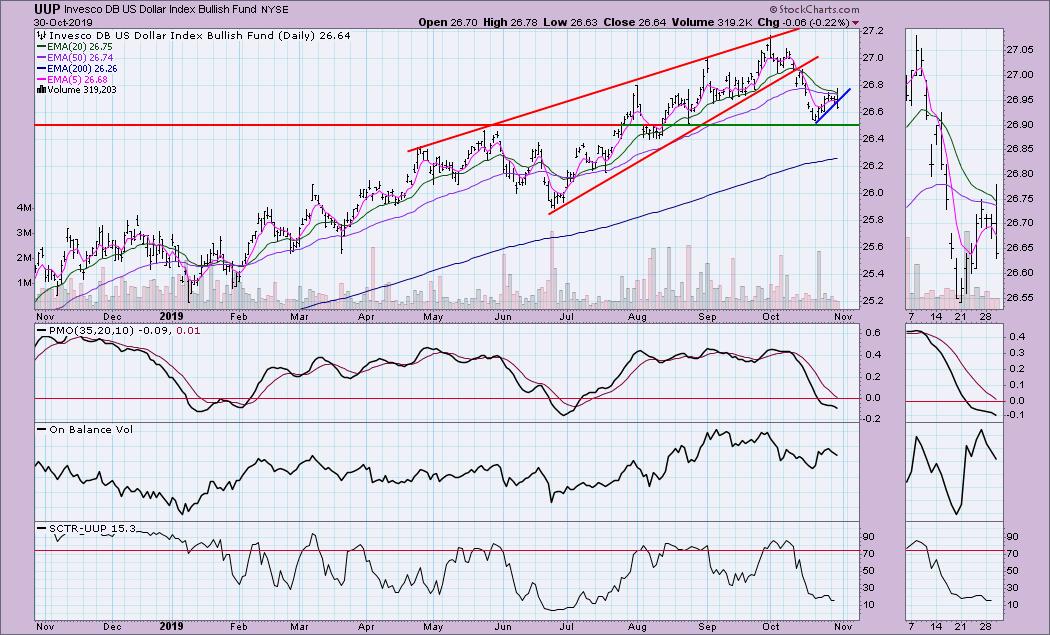Screen dimensions: 1050x635
Task: Click the 25.2 price axis label
Action: pyautogui.click(x=873, y=300)
